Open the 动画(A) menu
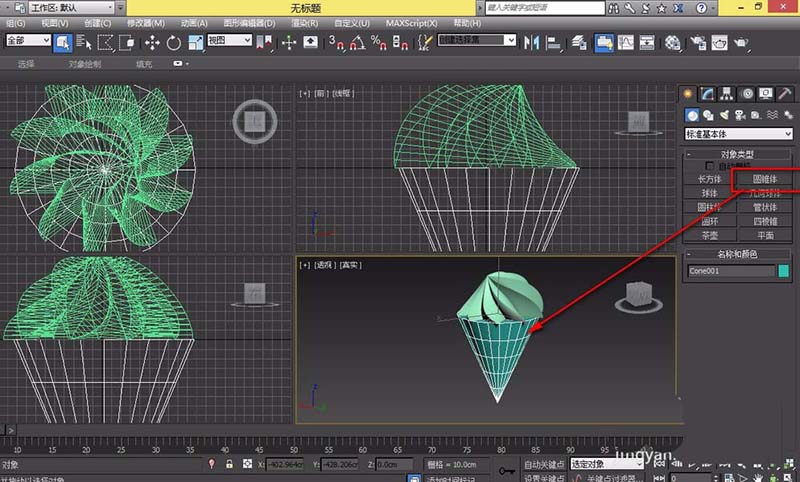The height and width of the screenshot is (482, 800). tap(194, 23)
